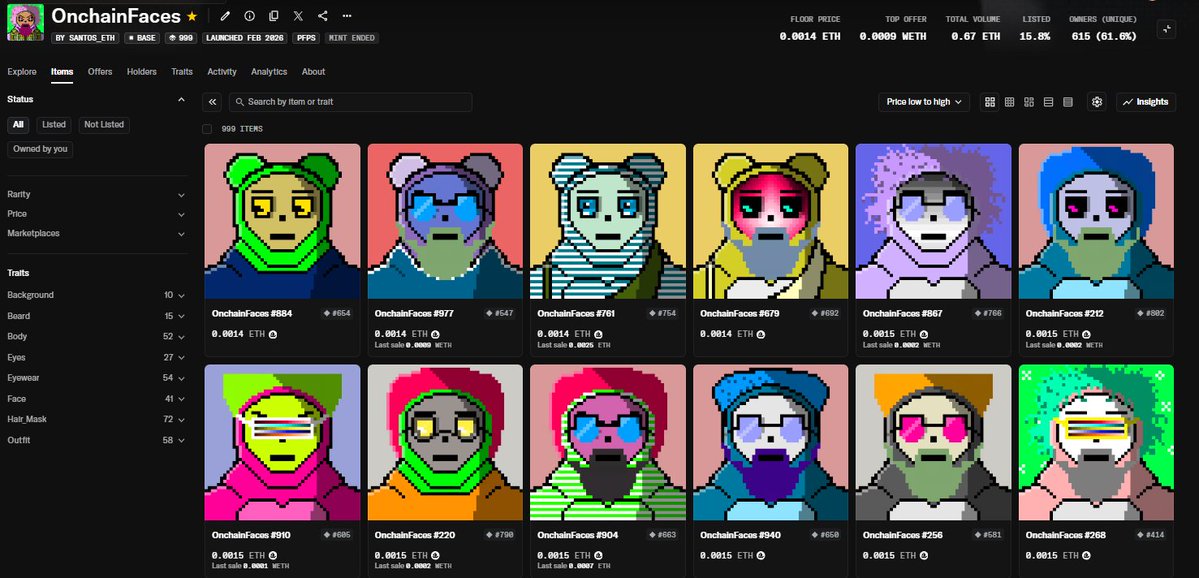Expand the Rarity filter

point(97,194)
